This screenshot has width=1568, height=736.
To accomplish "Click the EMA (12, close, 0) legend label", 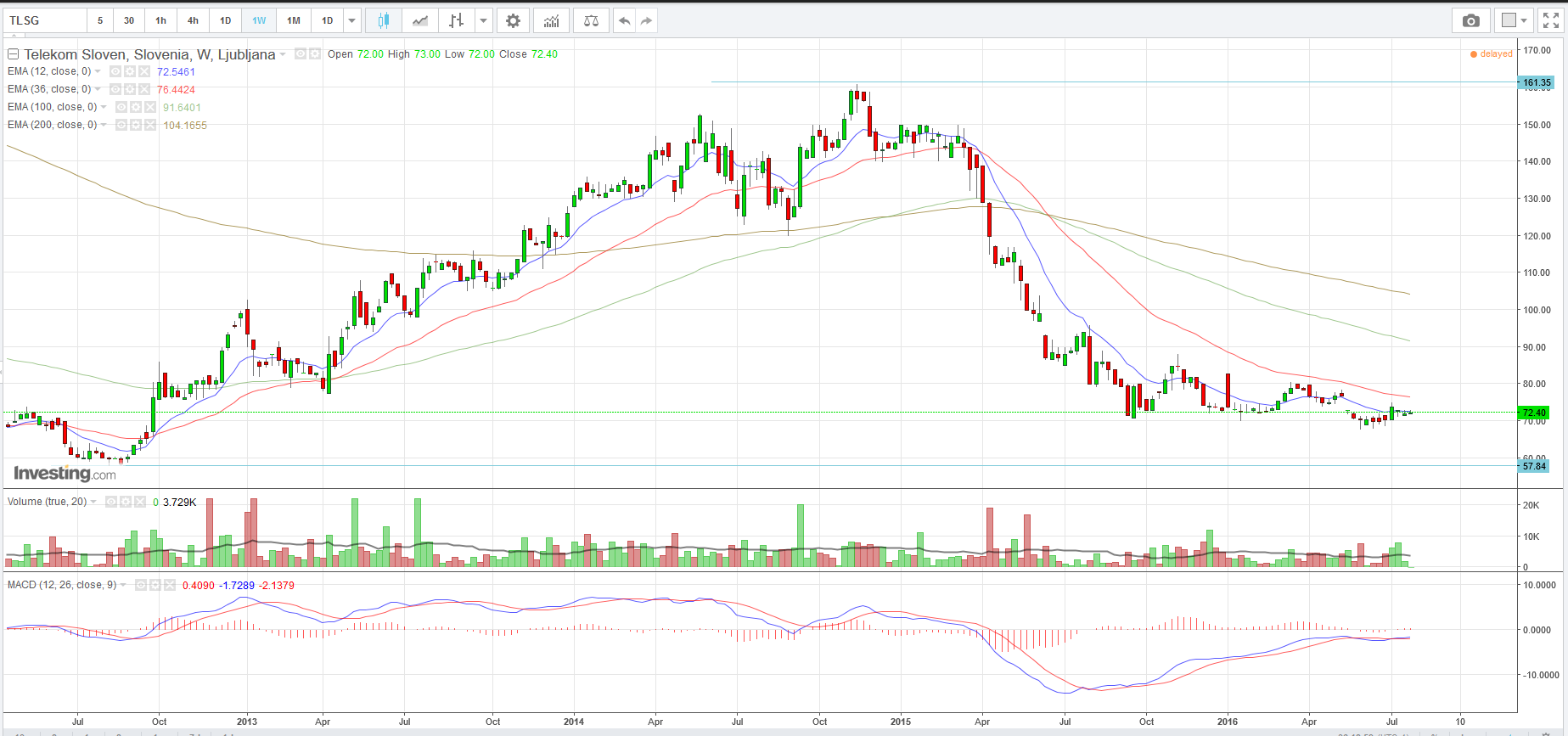I will coord(49,71).
